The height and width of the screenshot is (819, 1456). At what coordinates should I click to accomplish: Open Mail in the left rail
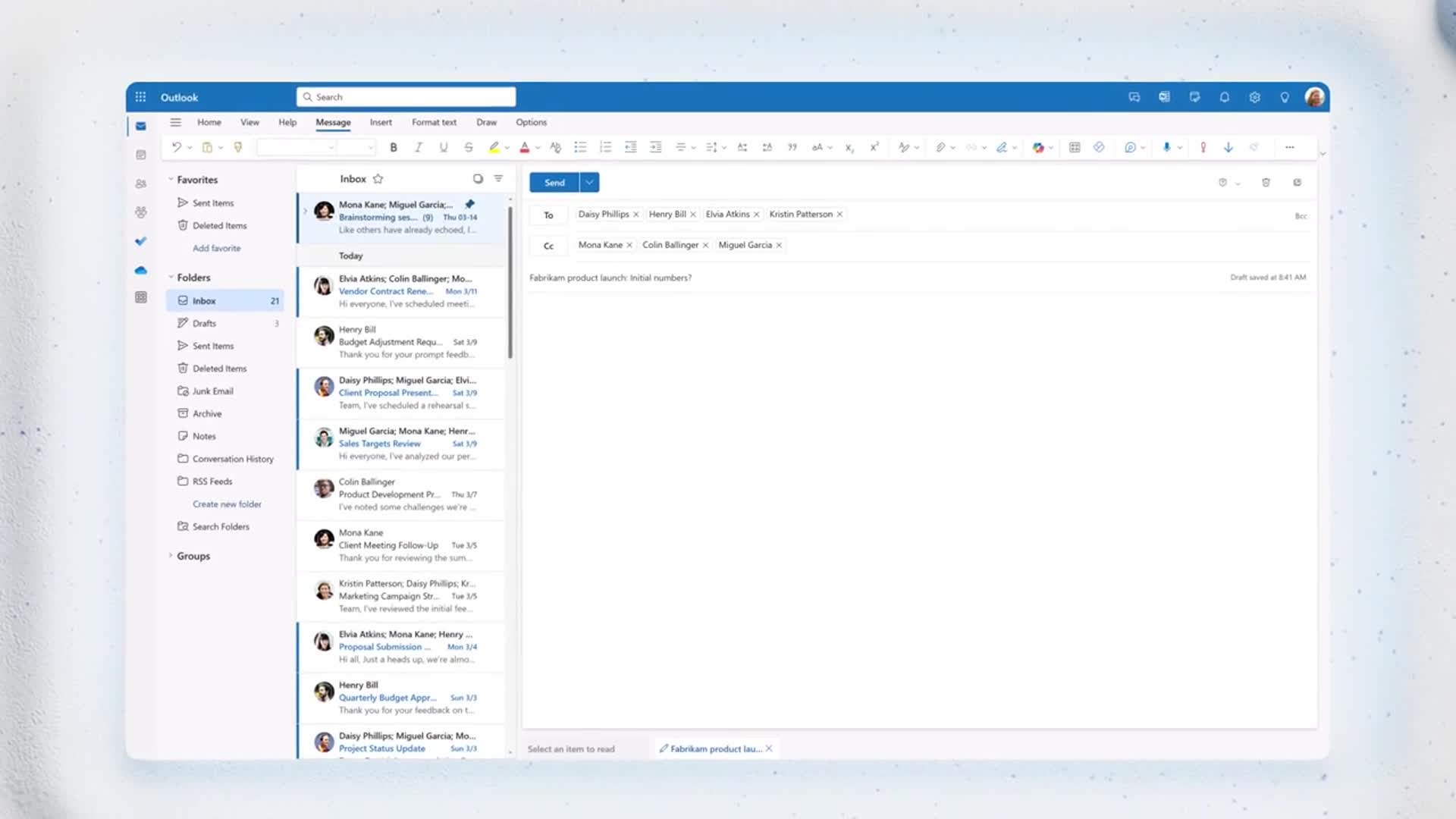pos(141,127)
